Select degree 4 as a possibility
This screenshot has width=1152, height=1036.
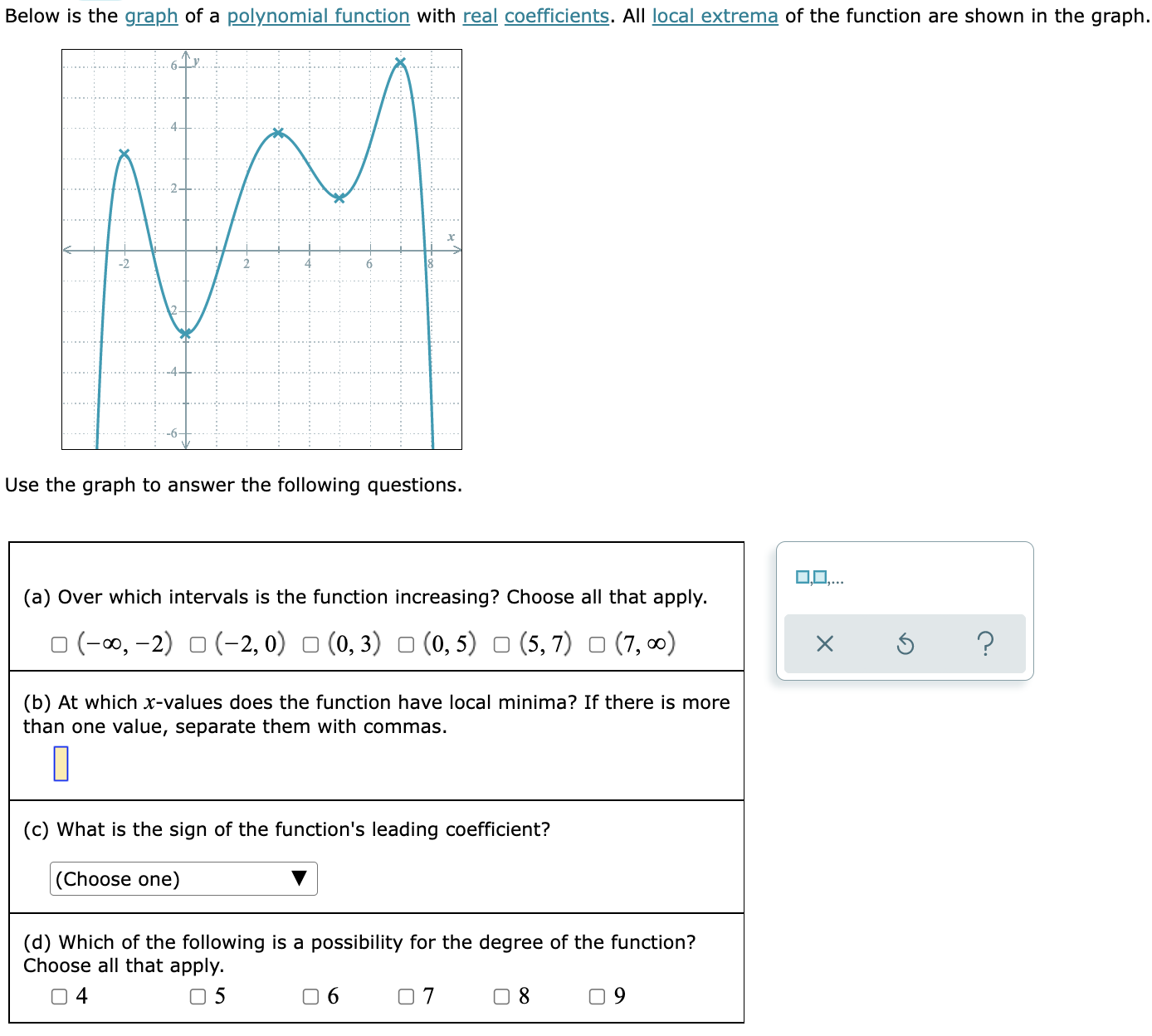[x=58, y=996]
